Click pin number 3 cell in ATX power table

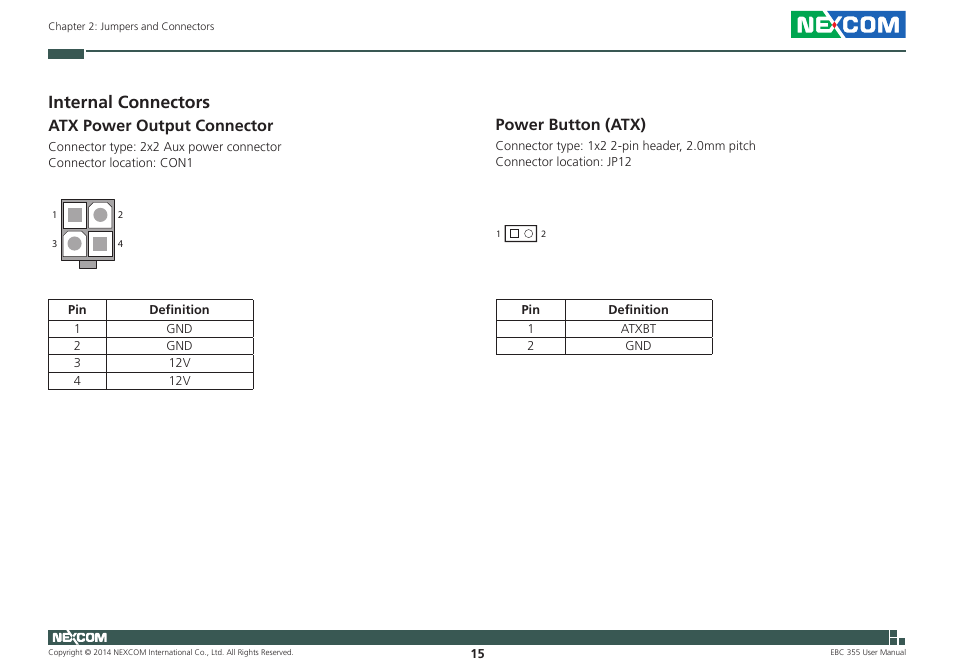[77, 363]
